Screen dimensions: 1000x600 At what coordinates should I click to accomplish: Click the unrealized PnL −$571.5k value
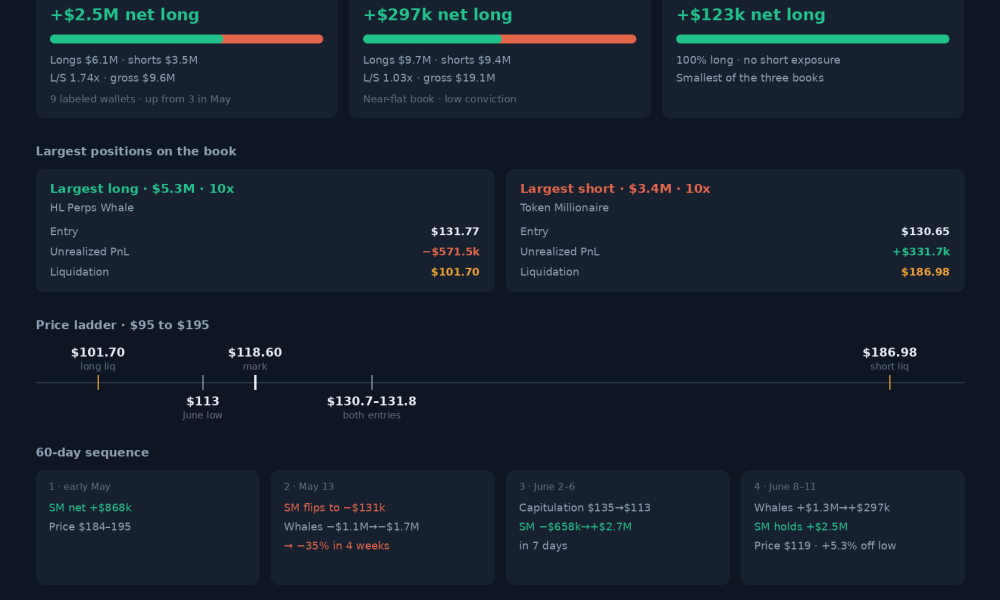point(451,252)
